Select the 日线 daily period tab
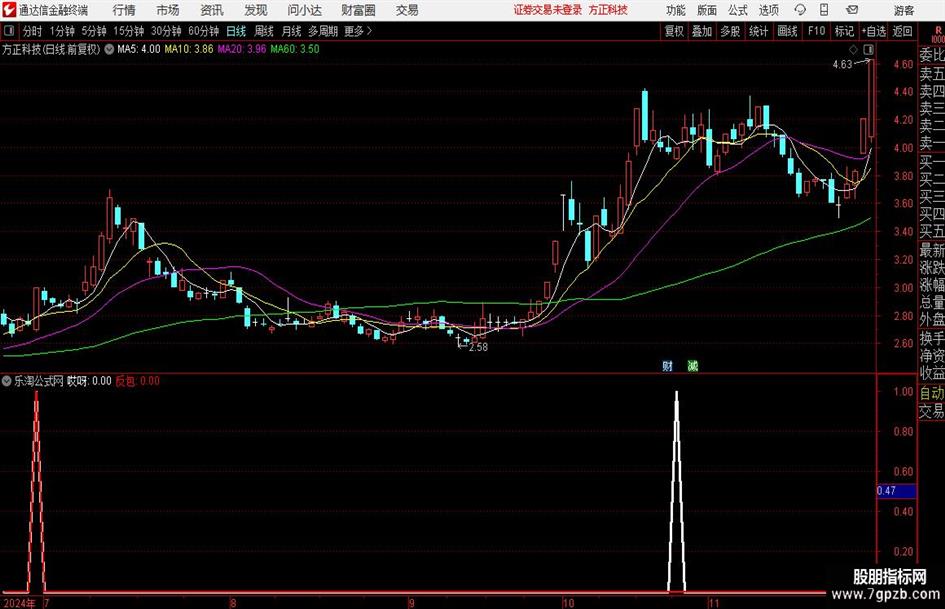 coord(236,31)
